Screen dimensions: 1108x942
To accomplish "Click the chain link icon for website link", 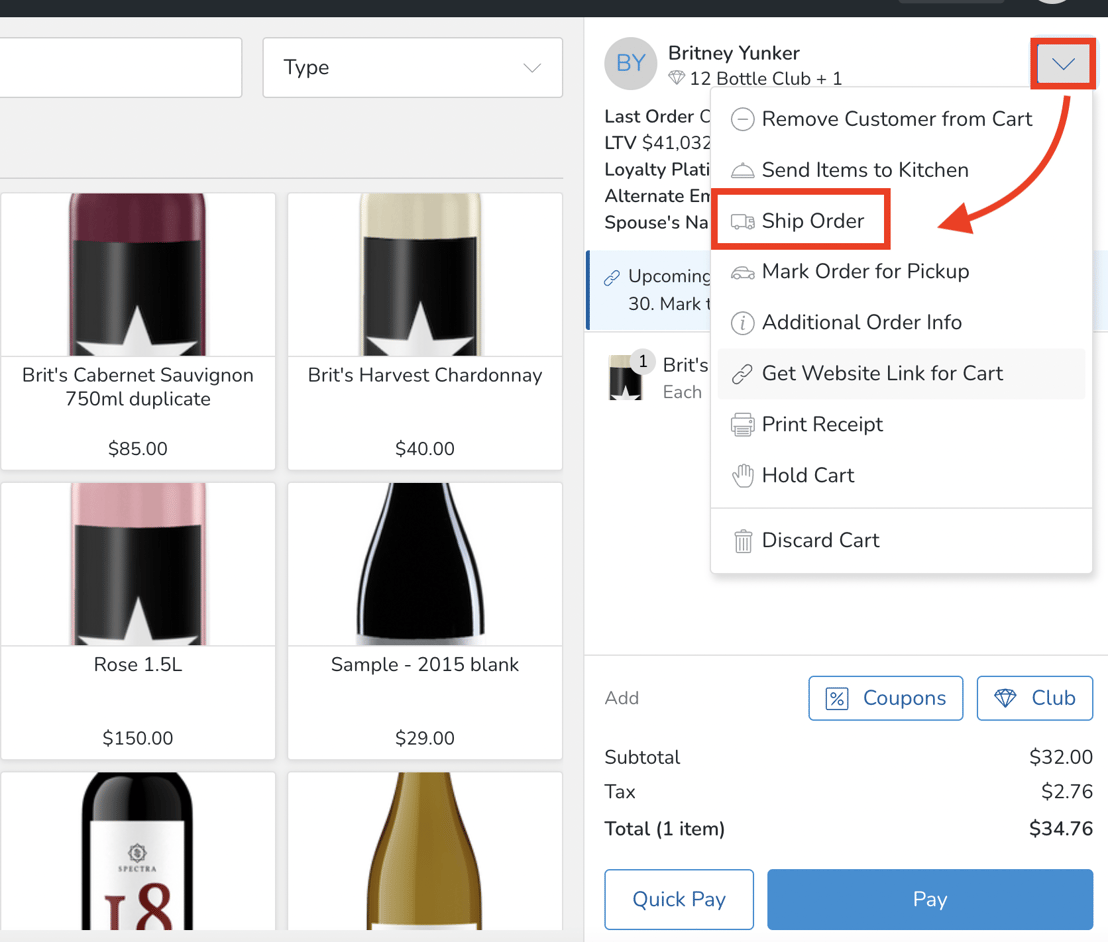I will pyautogui.click(x=742, y=374).
